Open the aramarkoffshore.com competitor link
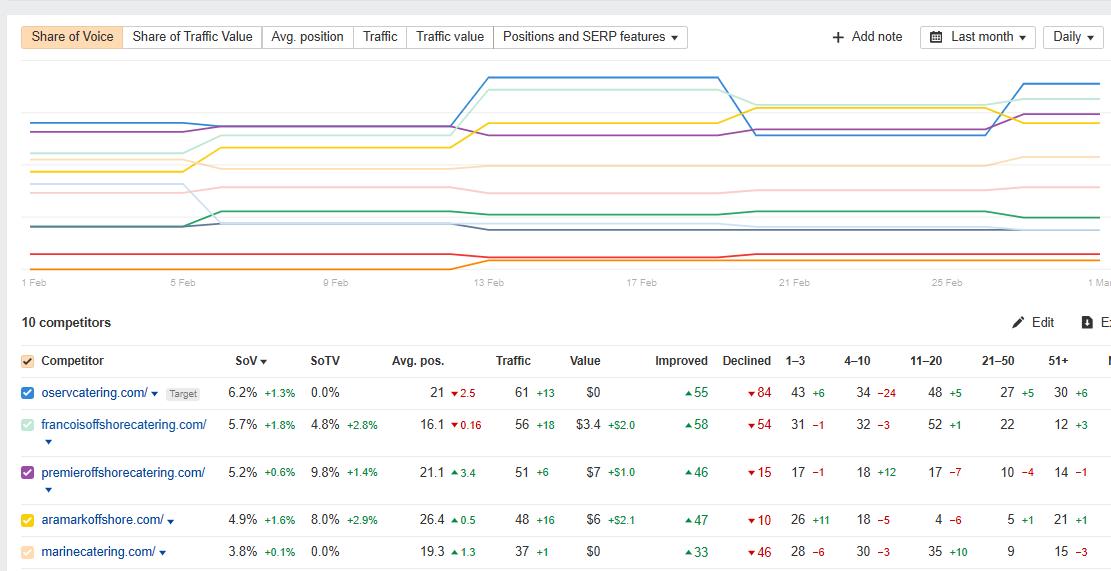1111x571 pixels. (x=102, y=520)
